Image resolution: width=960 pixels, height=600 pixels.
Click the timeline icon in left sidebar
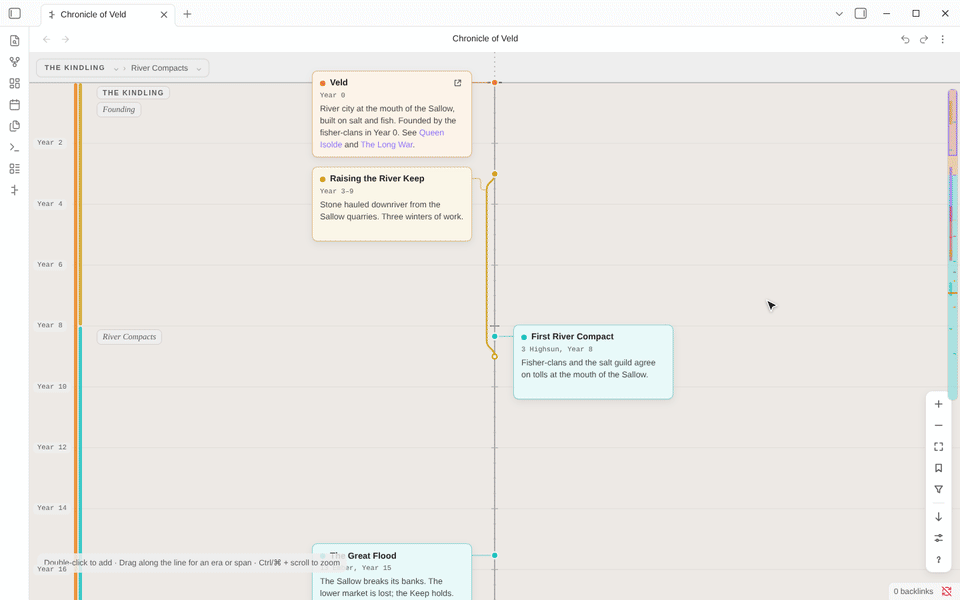pyautogui.click(x=15, y=190)
